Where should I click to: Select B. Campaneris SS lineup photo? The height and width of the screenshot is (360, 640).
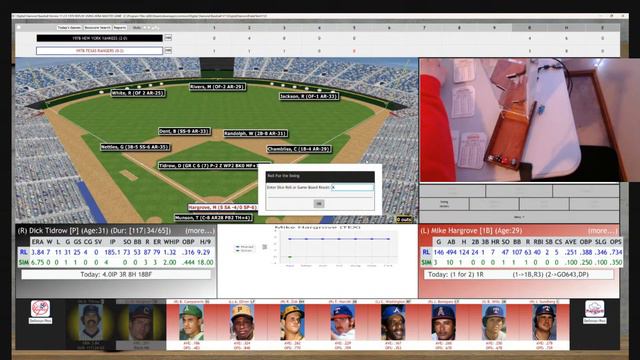point(191,322)
